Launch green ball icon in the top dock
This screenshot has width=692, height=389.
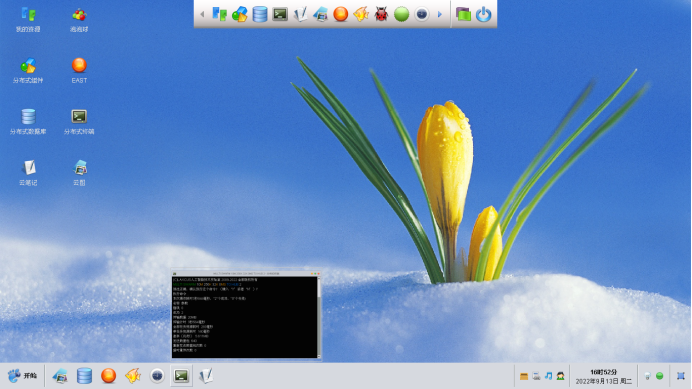402,14
